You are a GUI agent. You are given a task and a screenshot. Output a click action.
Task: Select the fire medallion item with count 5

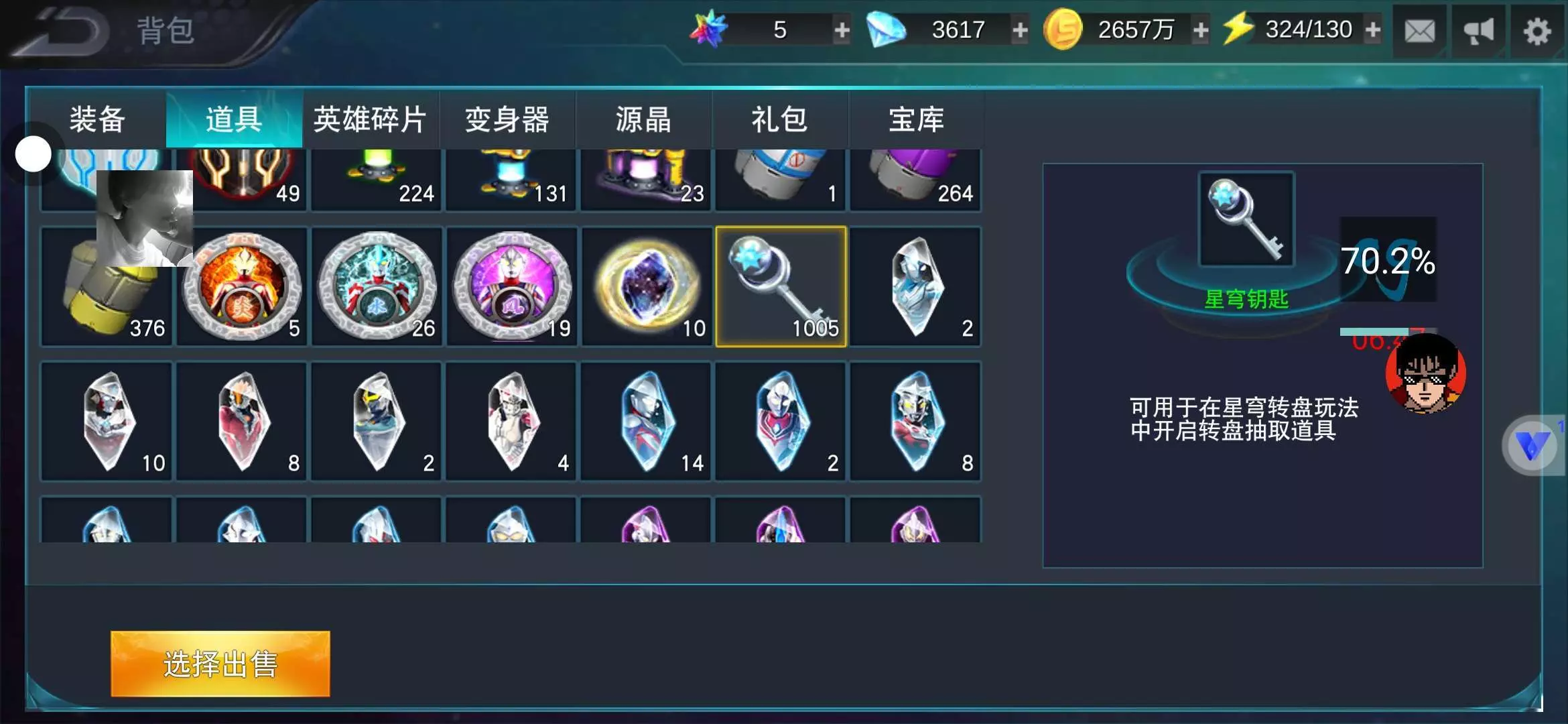(x=242, y=287)
